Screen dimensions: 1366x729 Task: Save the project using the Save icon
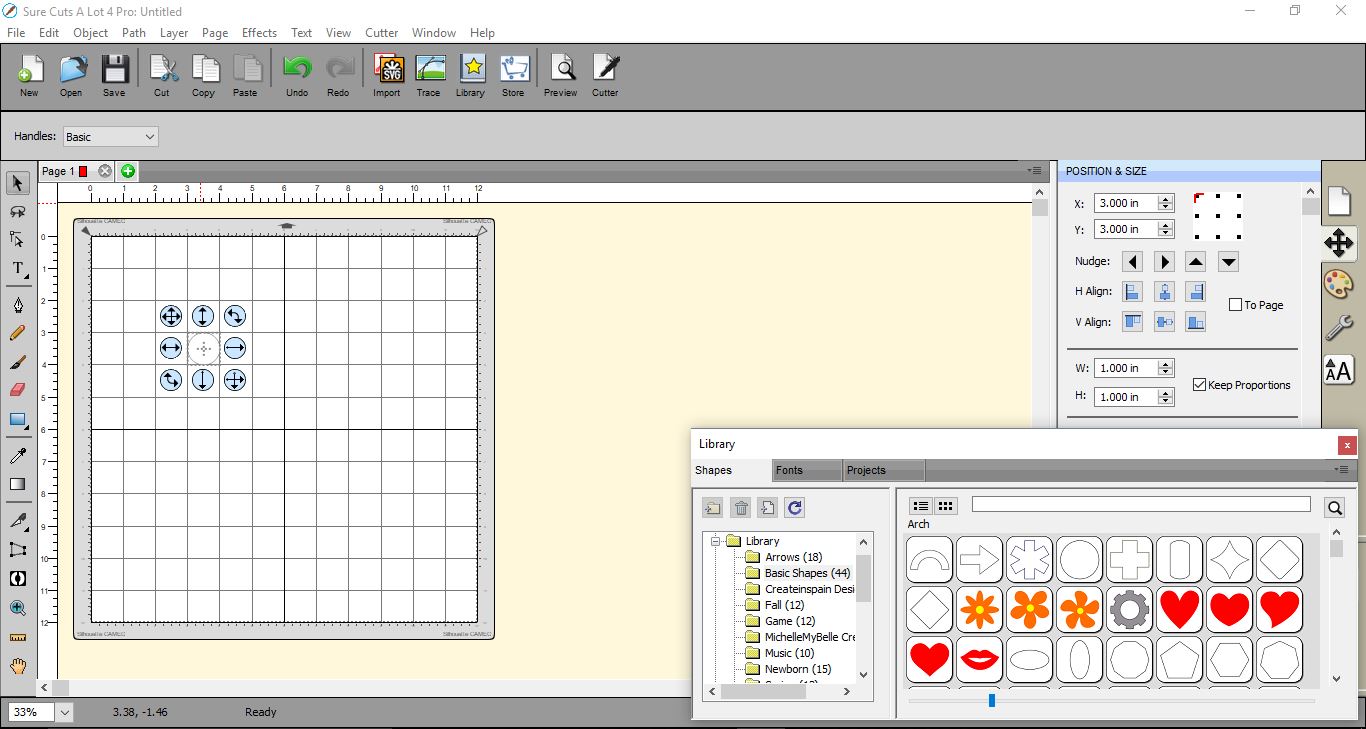point(114,74)
